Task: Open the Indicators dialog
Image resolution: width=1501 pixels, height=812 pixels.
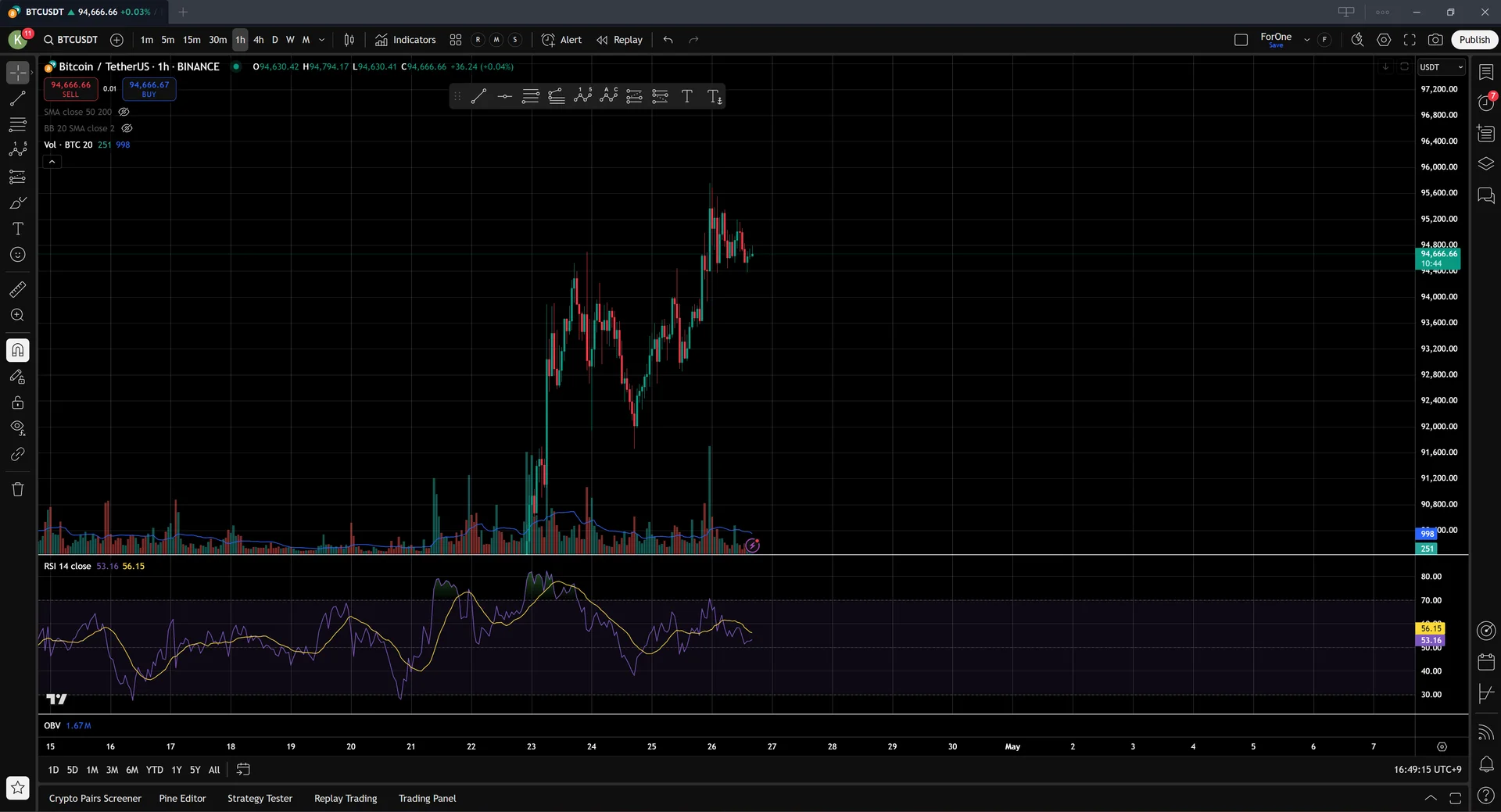Action: (x=405, y=40)
